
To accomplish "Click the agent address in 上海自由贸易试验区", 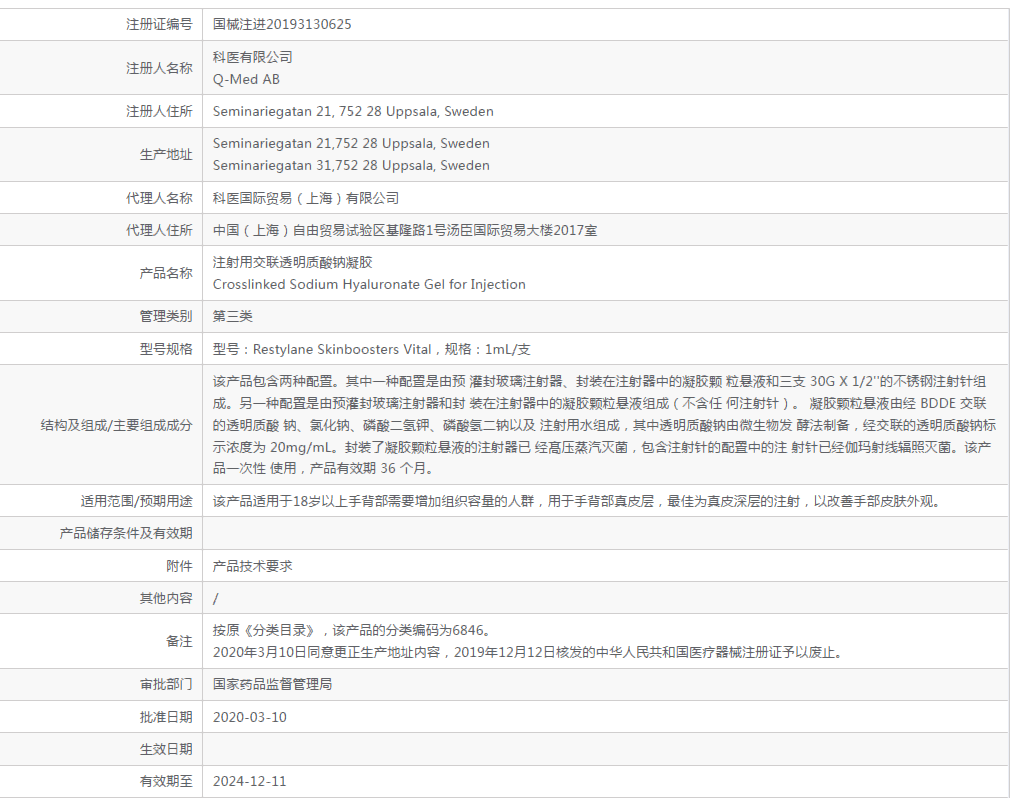I will 405,230.
